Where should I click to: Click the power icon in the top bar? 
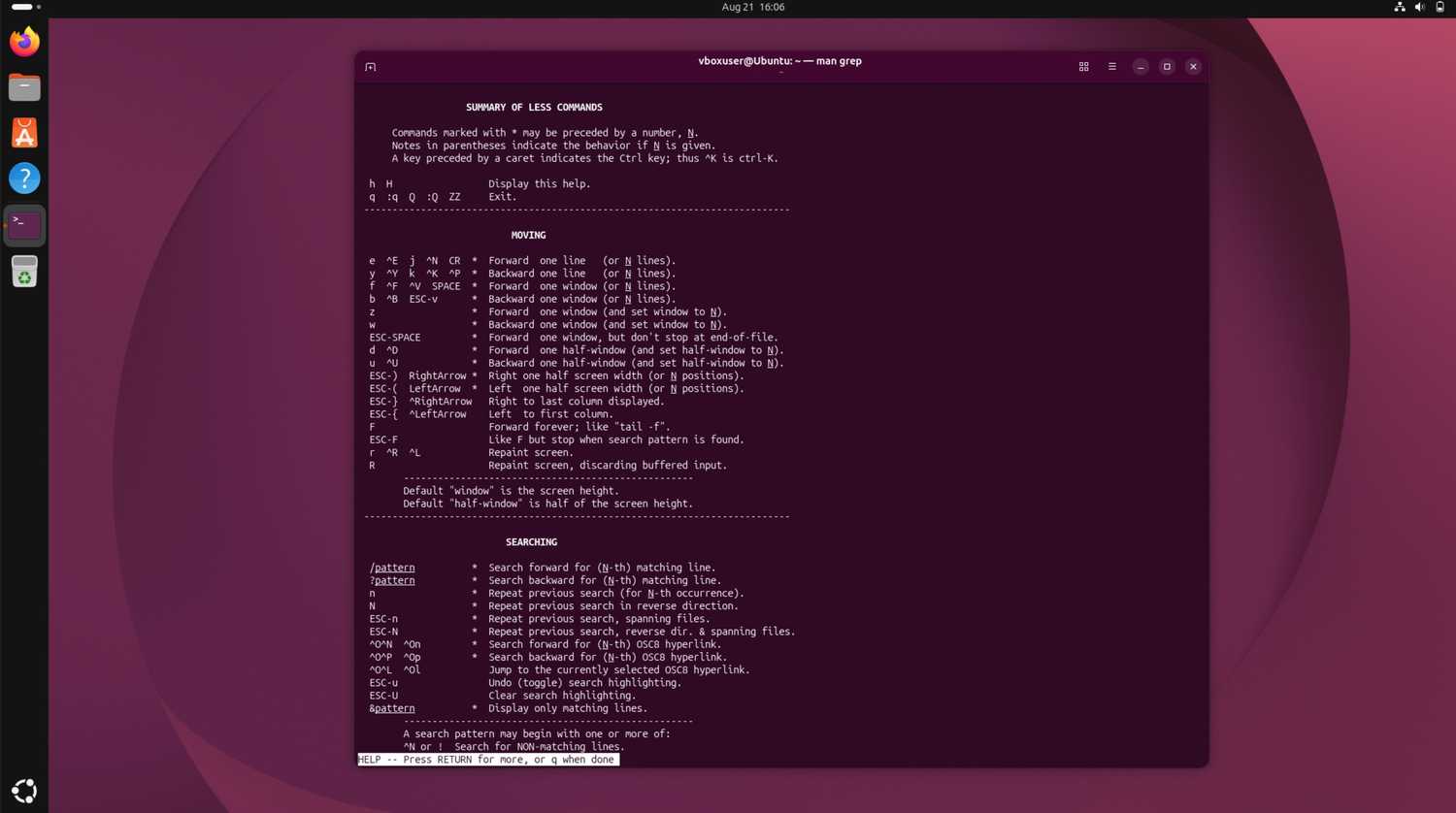[1440, 7]
